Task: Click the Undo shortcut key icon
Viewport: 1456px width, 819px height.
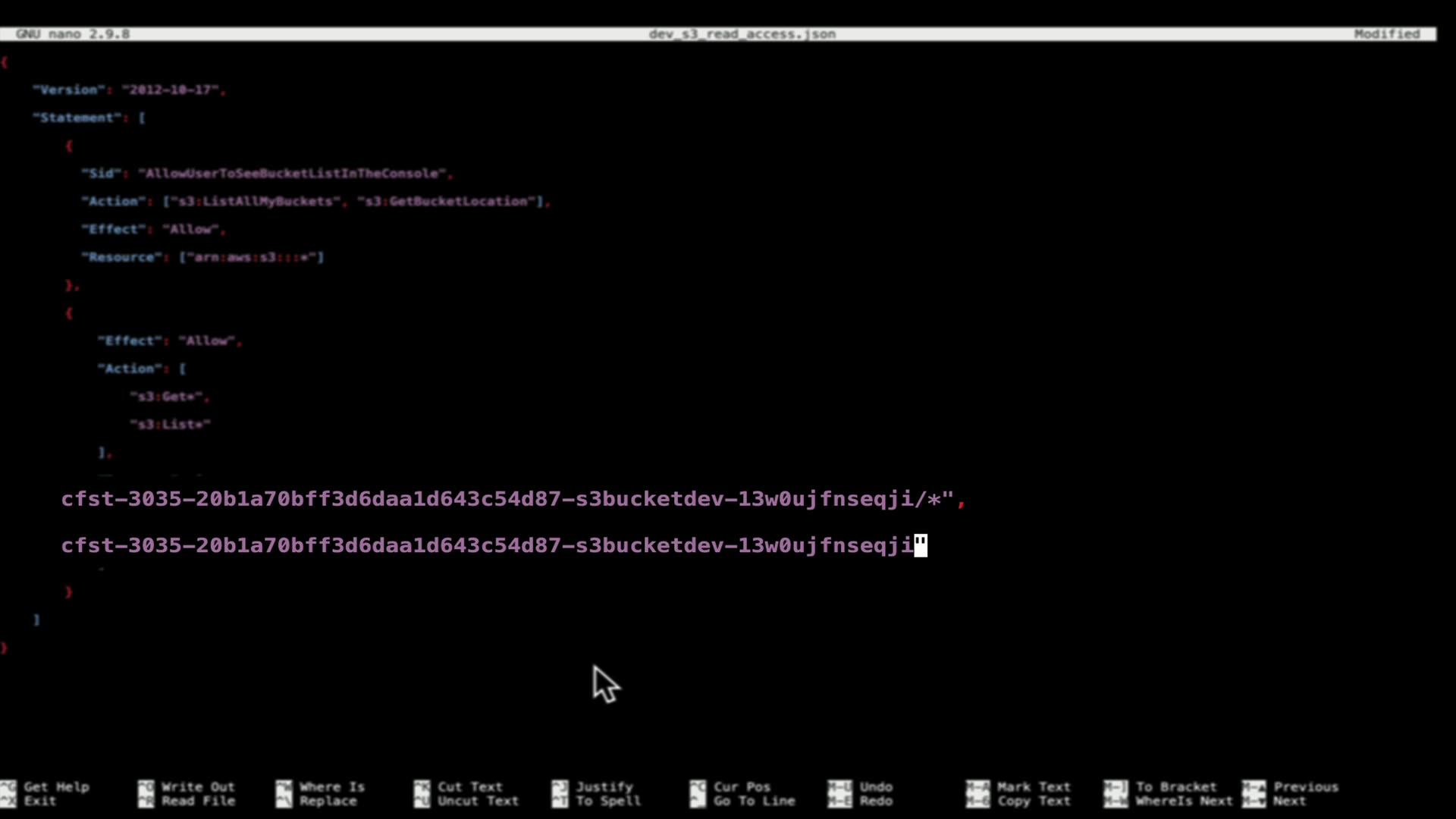Action: coord(839,787)
